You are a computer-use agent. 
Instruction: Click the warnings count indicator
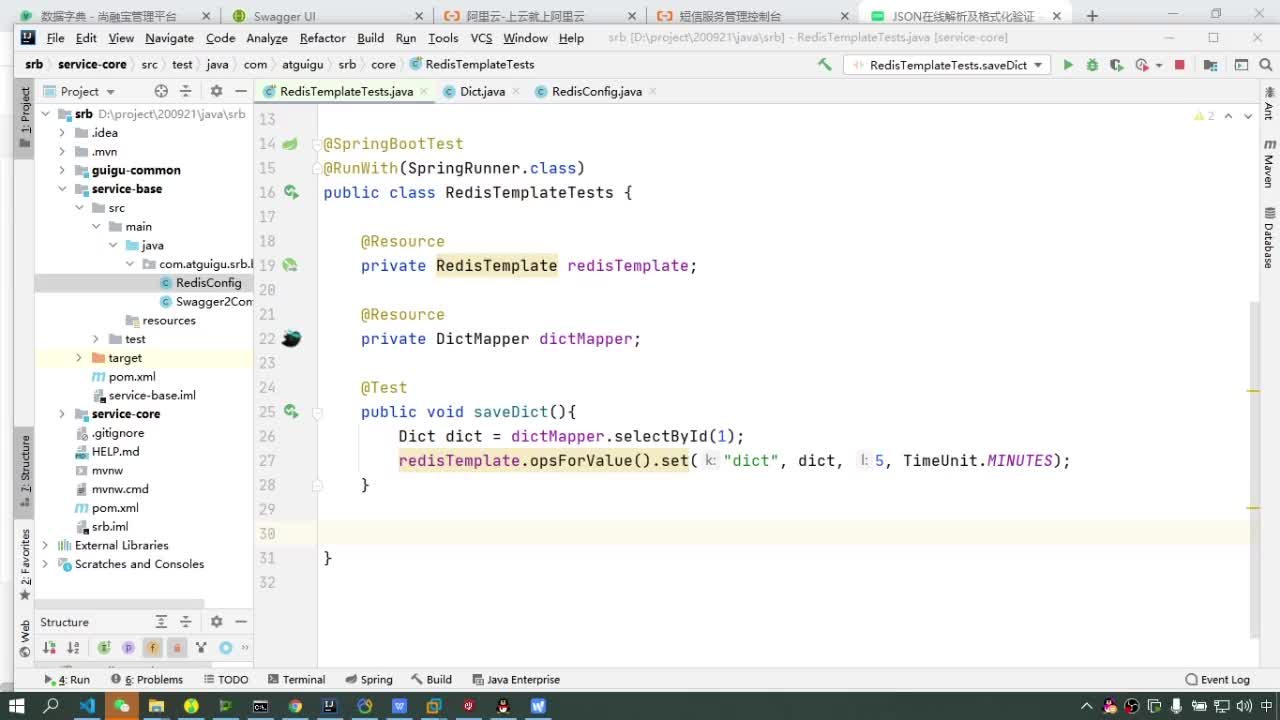[x=1204, y=116]
